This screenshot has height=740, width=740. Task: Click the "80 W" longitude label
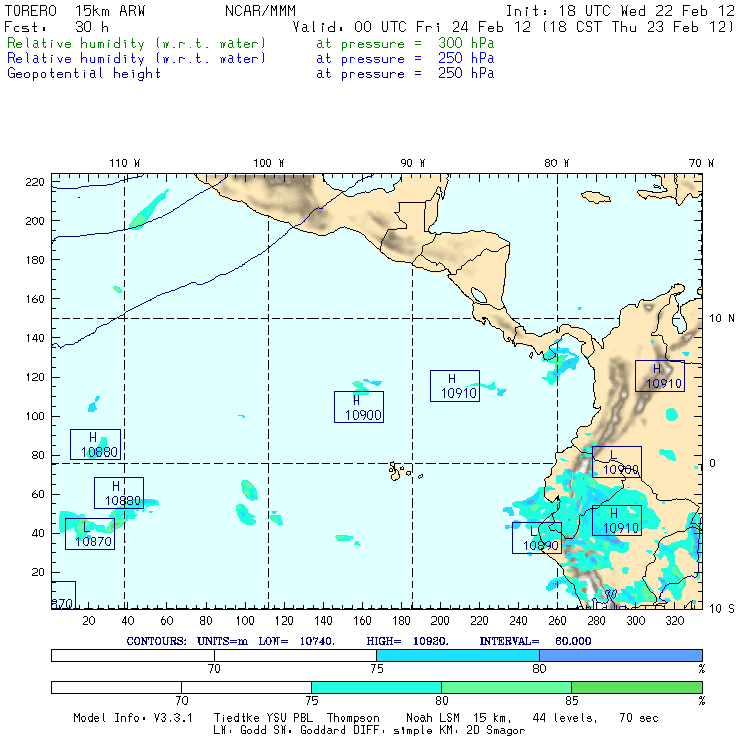tap(556, 163)
